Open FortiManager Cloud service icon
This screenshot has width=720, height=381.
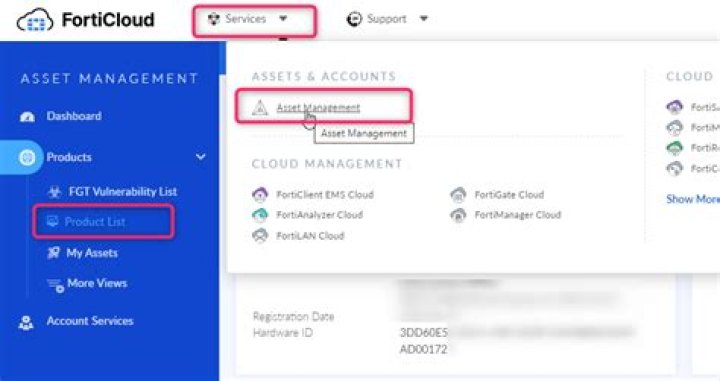(458, 215)
